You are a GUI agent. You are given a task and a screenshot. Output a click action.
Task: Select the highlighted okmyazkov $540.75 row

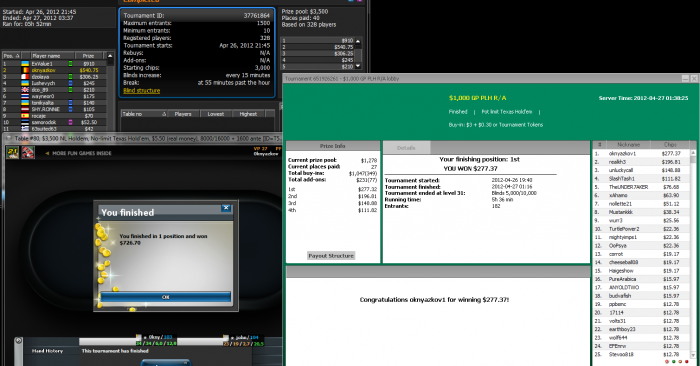[x=54, y=71]
